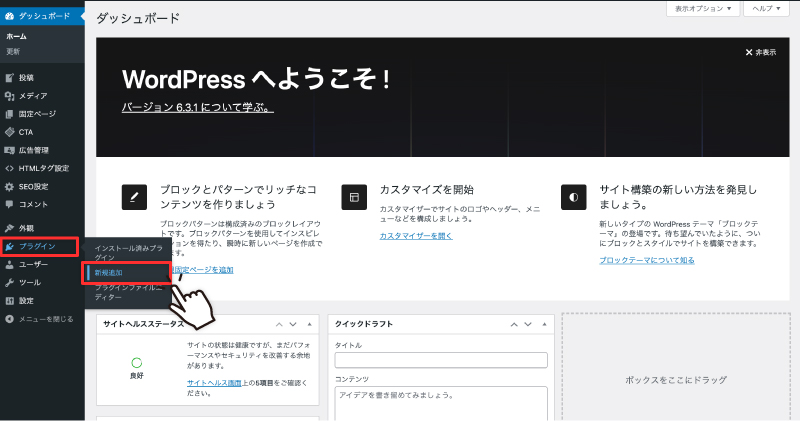Click the half-circle styles icon in welcome panel

coord(573,197)
